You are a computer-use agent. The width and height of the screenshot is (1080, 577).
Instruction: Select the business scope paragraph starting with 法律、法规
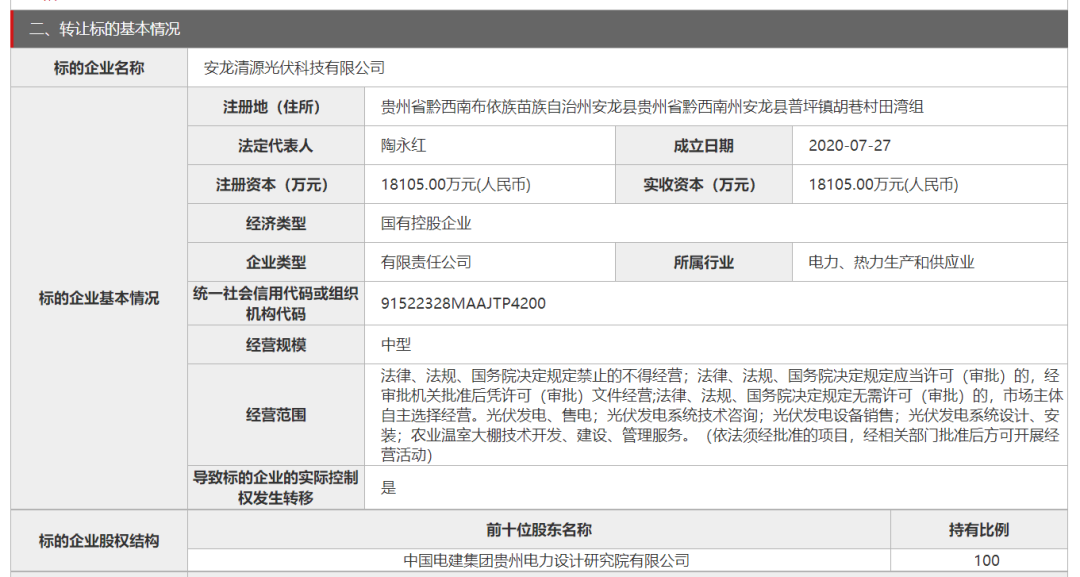click(720, 415)
